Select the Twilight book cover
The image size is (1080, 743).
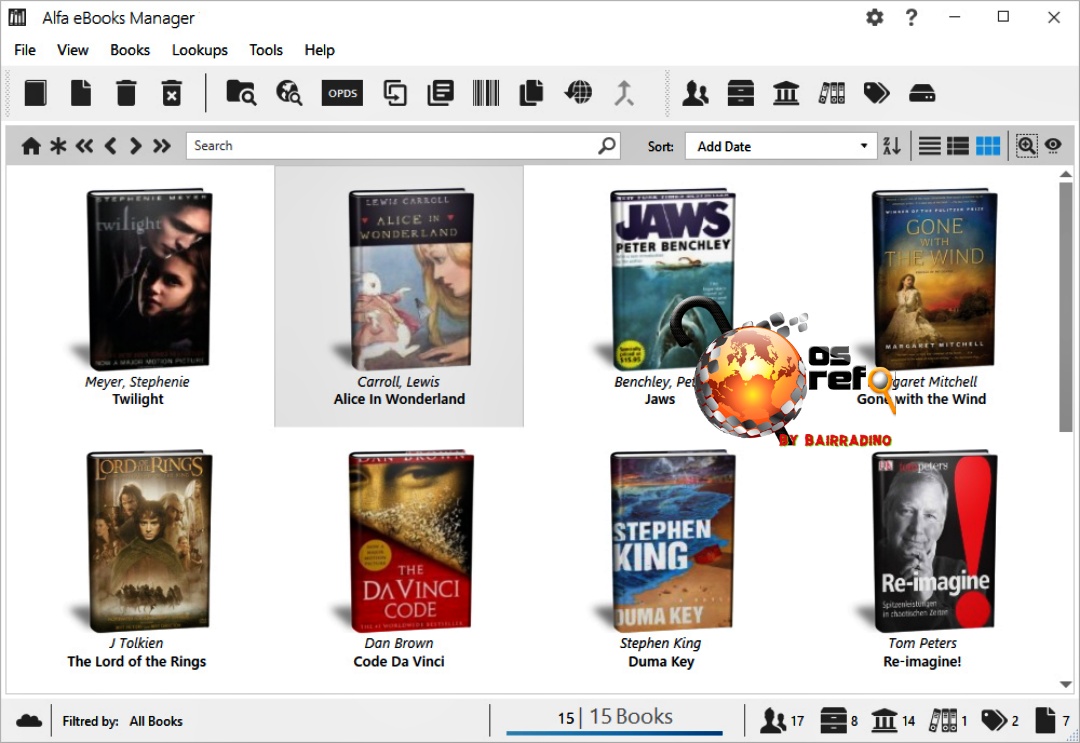pyautogui.click(x=147, y=279)
